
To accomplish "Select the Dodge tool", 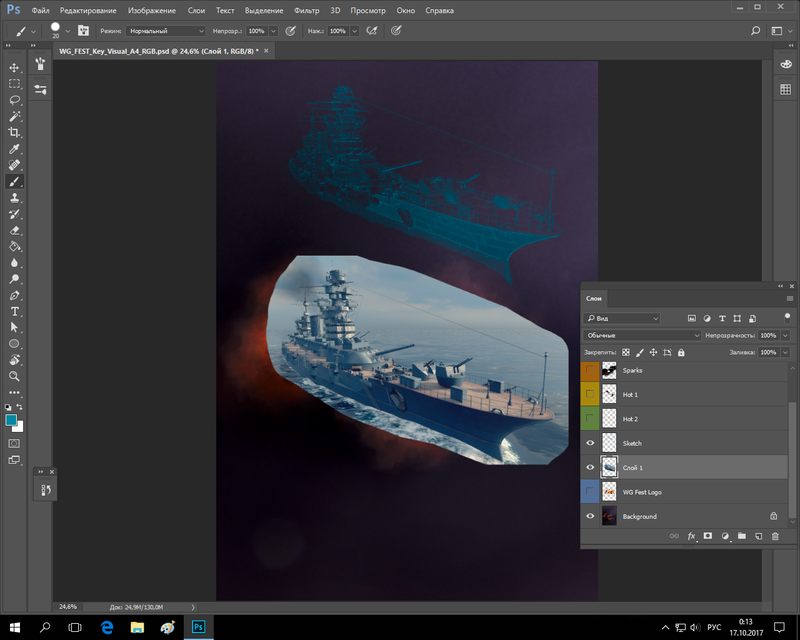I will pyautogui.click(x=14, y=279).
